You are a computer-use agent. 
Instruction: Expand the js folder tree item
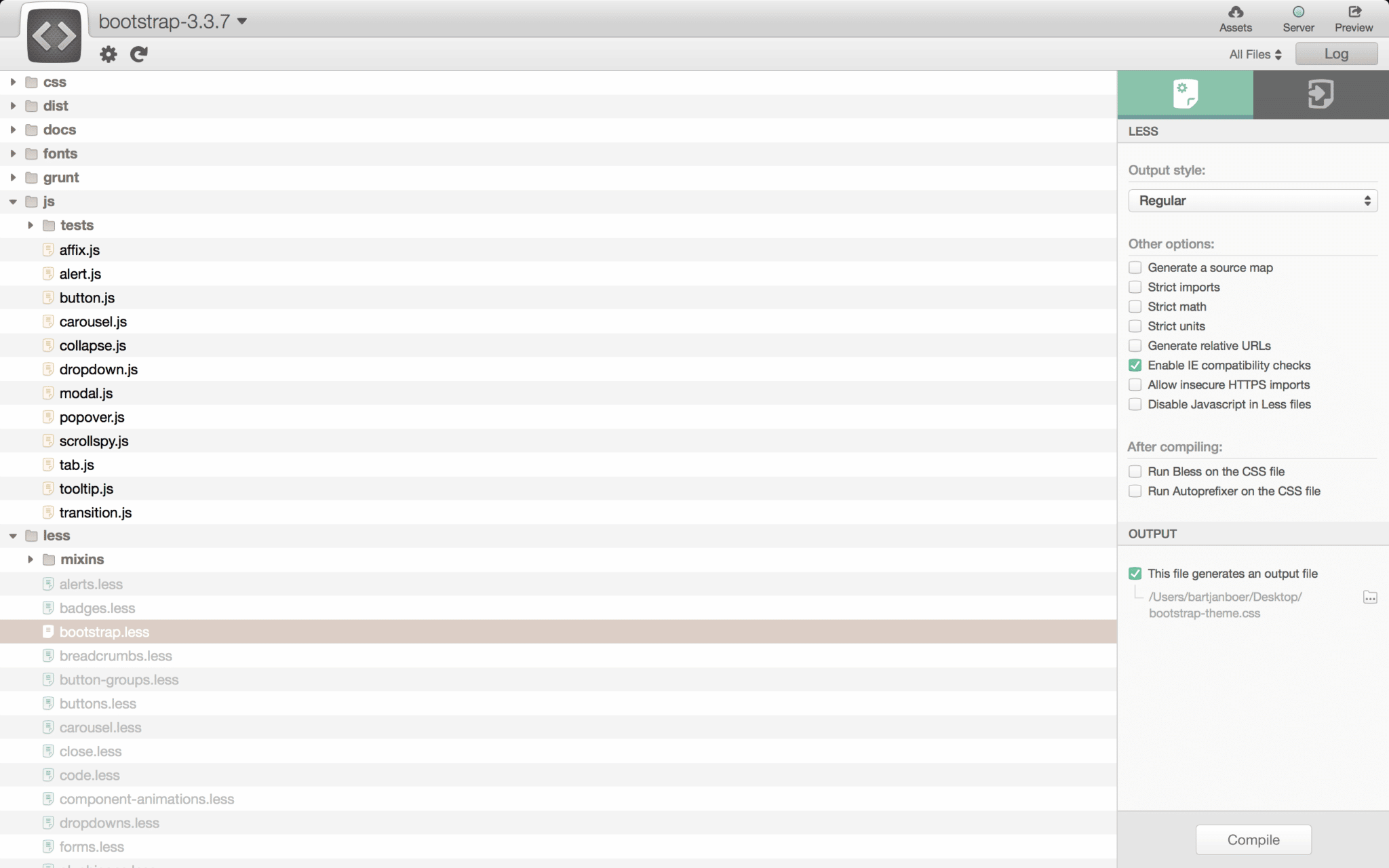(11, 201)
